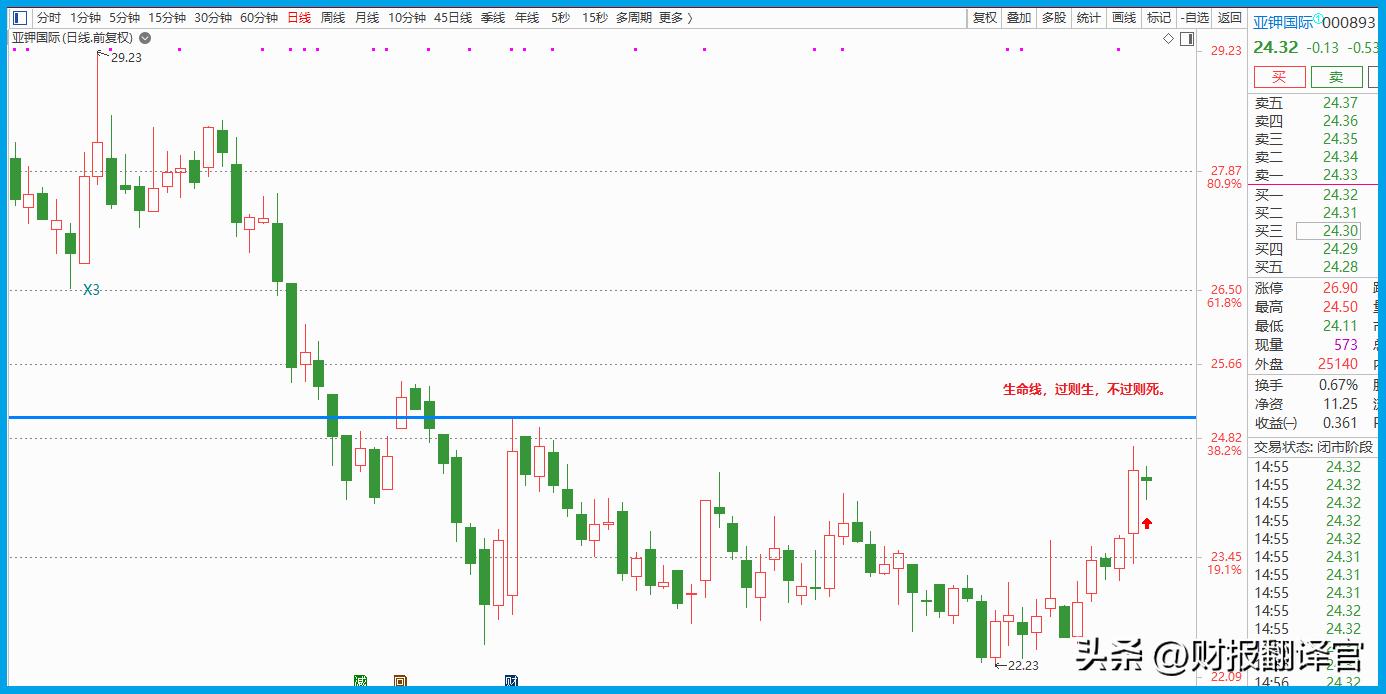Click the 多股 multi-stock button
The image size is (1386, 694).
1054,18
